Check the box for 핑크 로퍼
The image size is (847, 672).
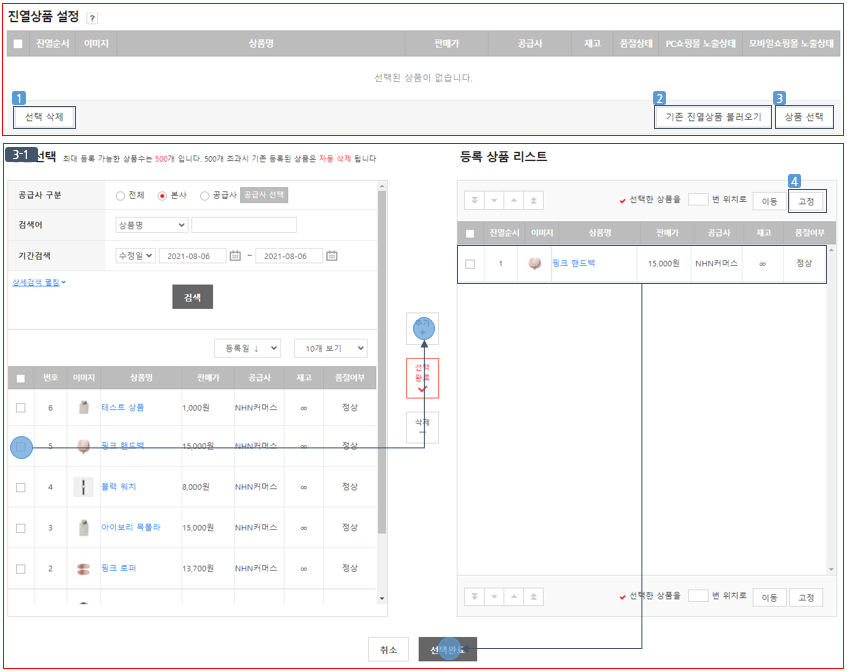[21, 569]
